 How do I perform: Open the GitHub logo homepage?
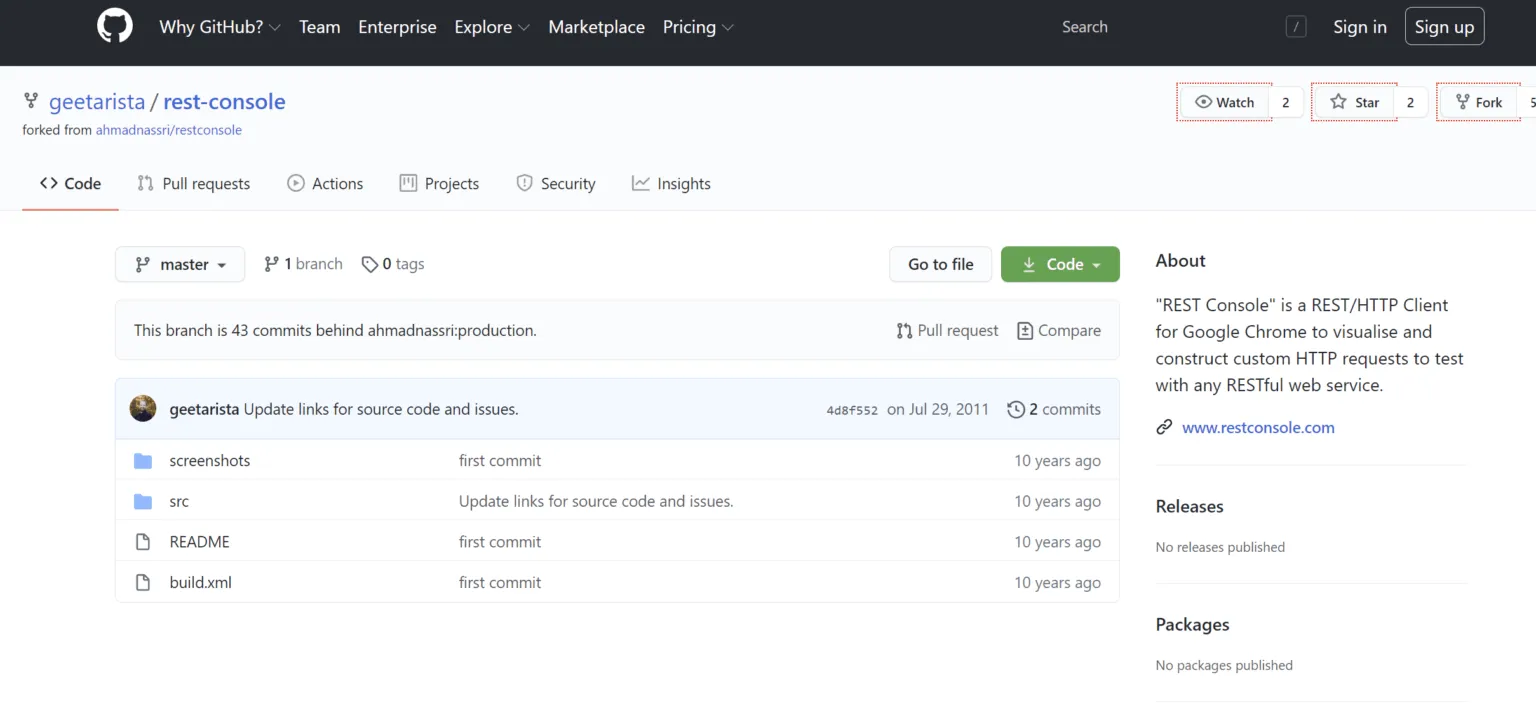pyautogui.click(x=115, y=26)
